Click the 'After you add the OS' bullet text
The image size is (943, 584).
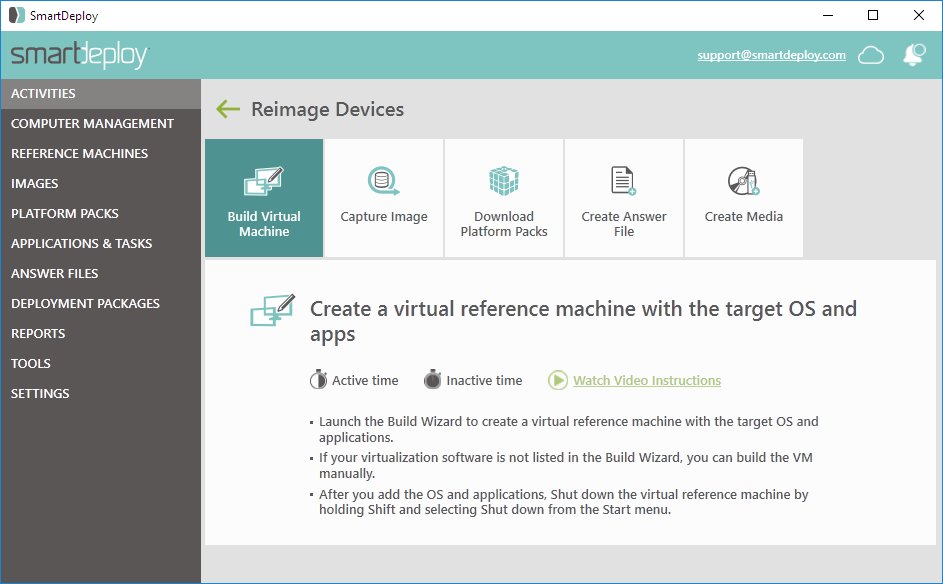(x=564, y=502)
